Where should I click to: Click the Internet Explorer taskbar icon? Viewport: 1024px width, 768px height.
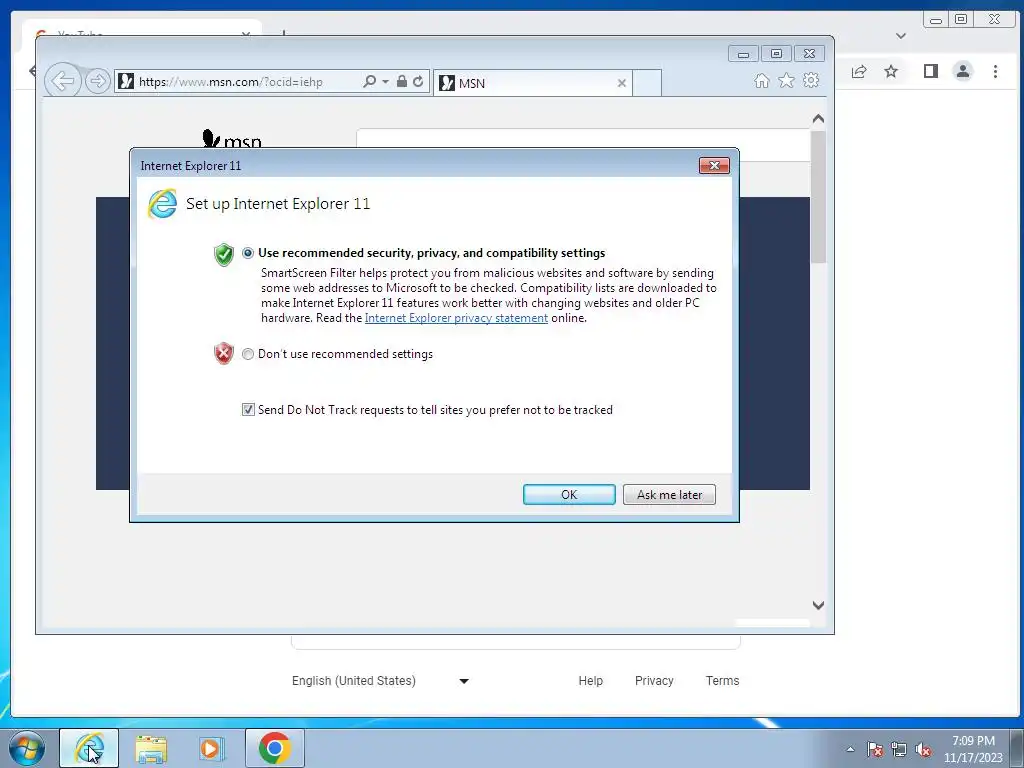click(89, 748)
